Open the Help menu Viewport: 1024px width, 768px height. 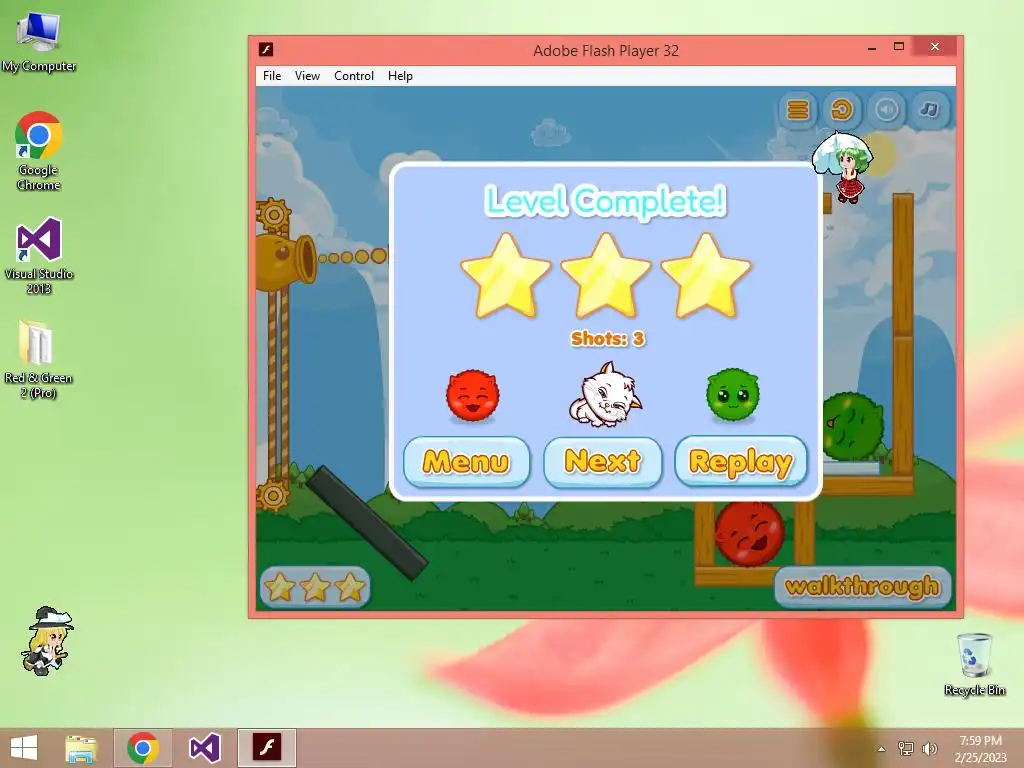click(x=400, y=76)
